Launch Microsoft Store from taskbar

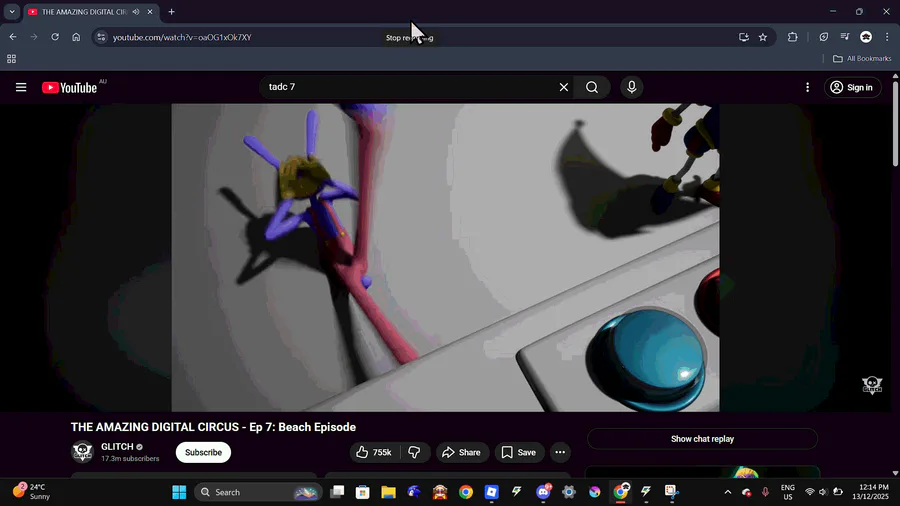click(363, 492)
